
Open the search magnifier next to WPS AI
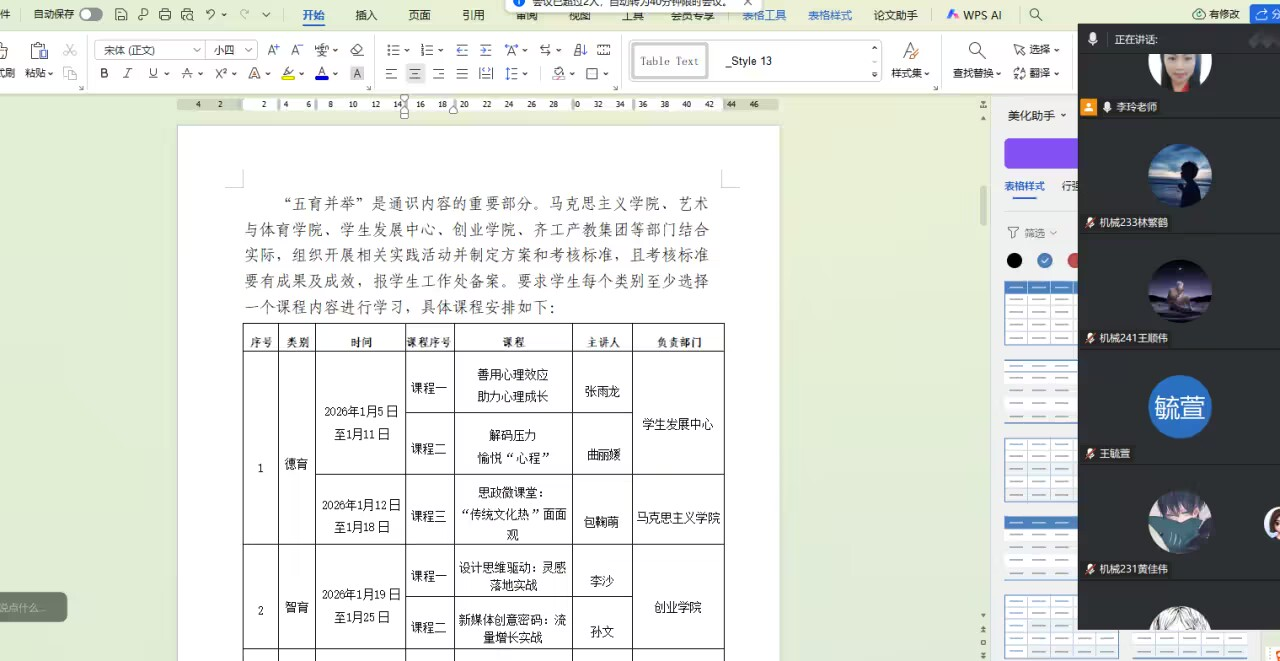(1036, 15)
